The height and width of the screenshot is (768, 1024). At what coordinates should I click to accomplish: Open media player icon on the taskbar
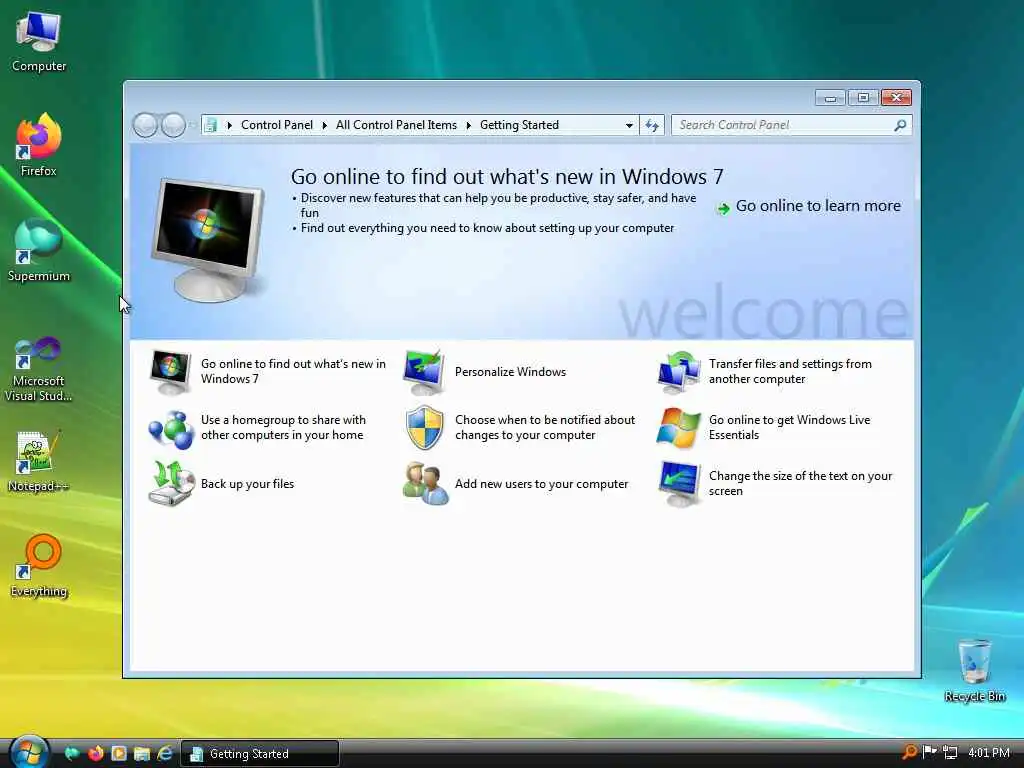point(119,753)
